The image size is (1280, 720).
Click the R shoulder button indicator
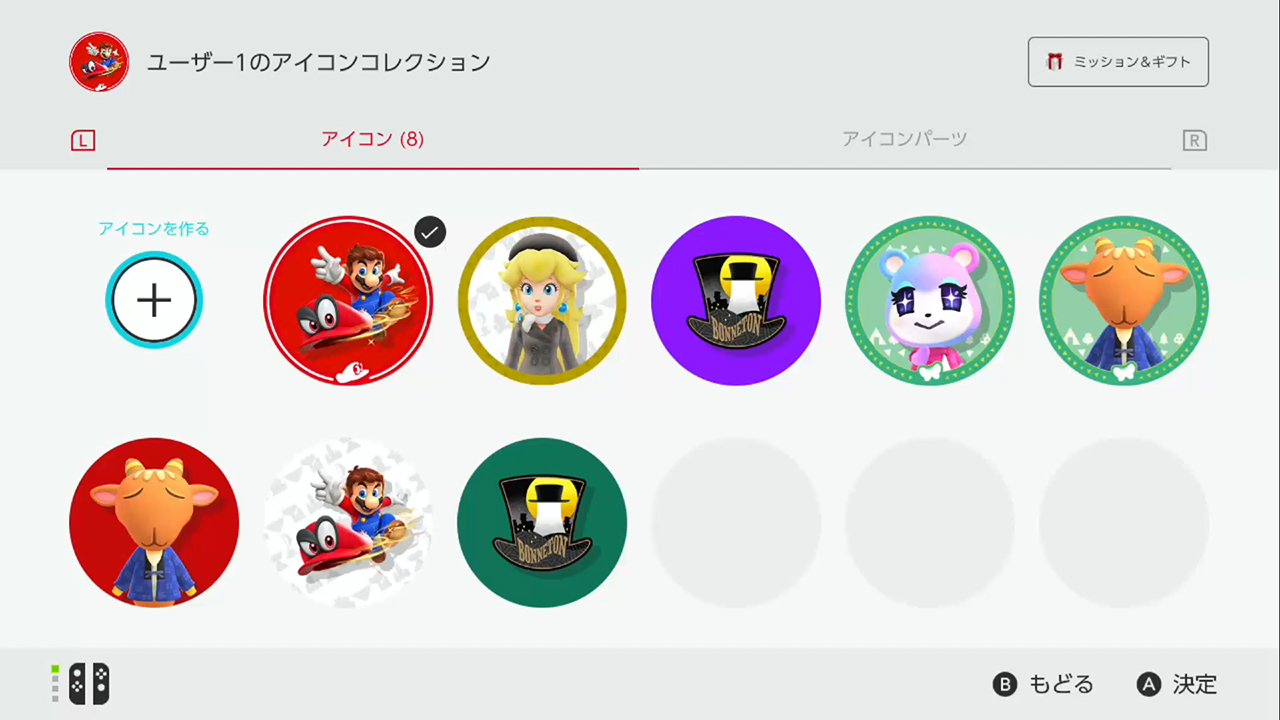(1194, 141)
